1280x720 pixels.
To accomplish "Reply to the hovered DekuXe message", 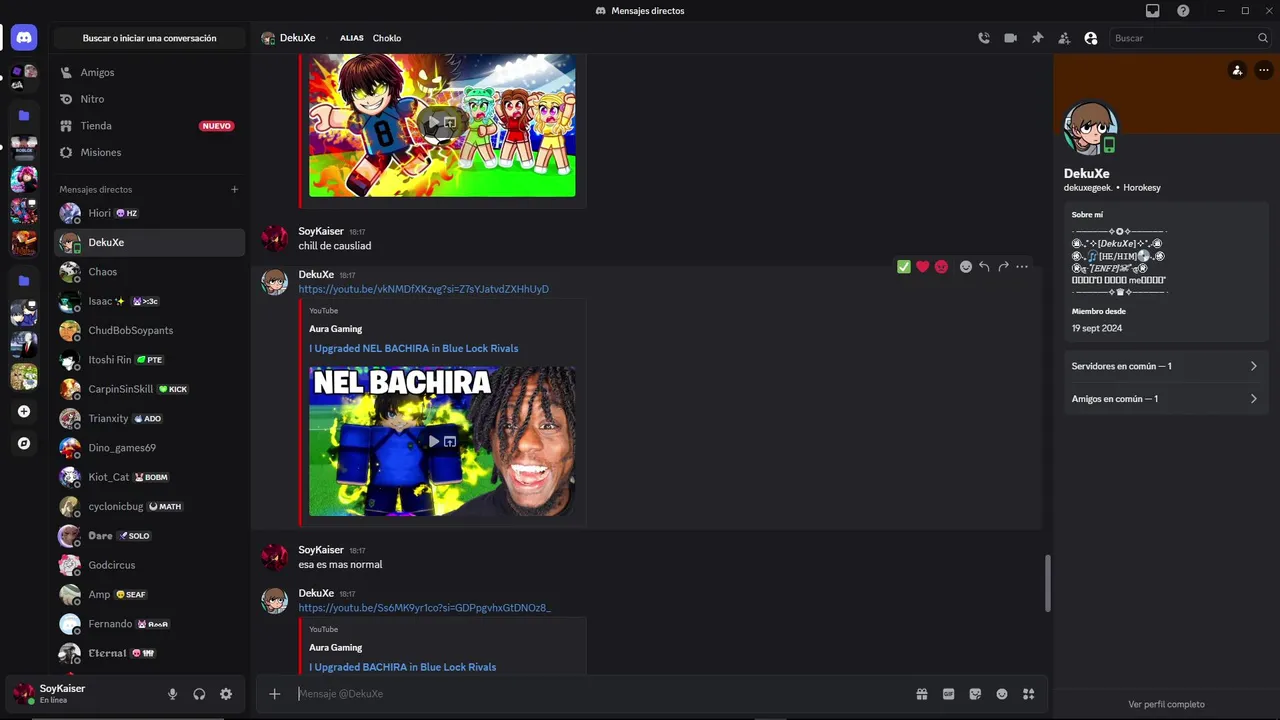I will (x=984, y=267).
